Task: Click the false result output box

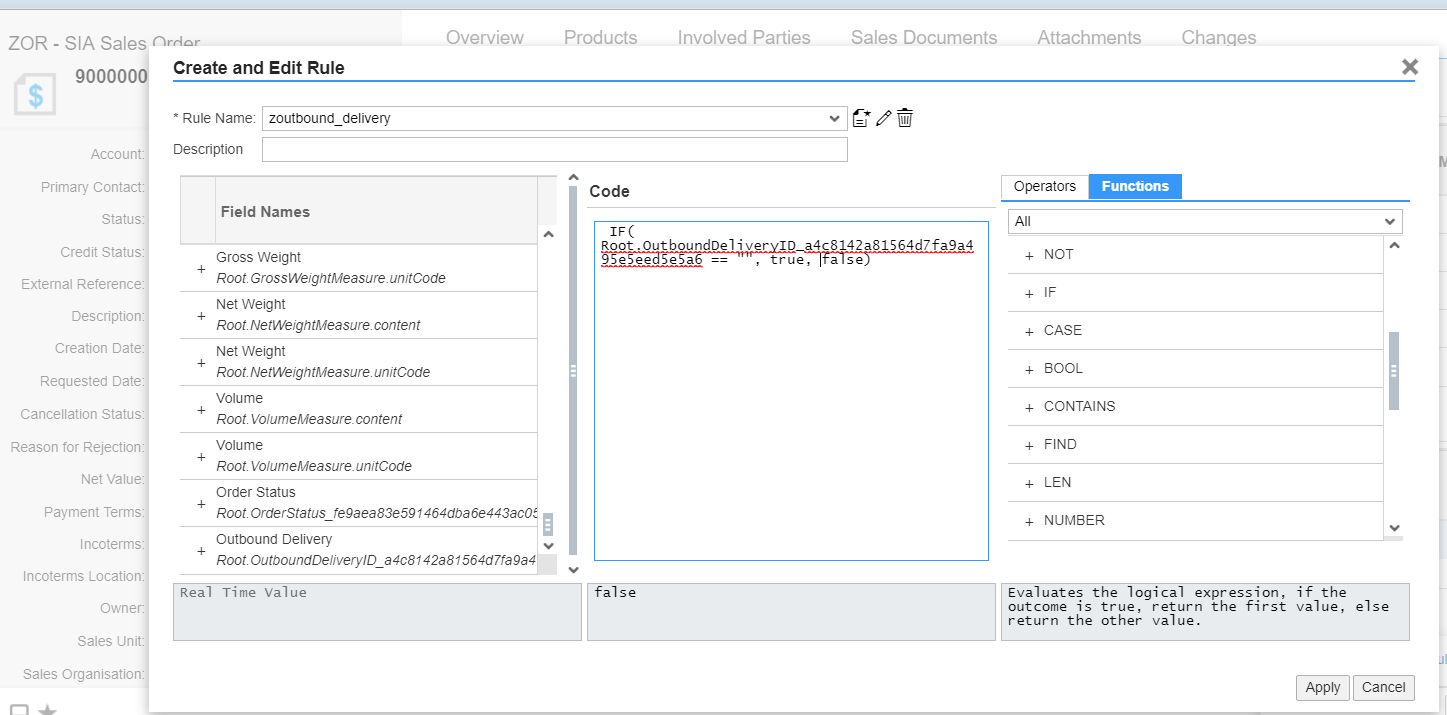Action: 791,612
